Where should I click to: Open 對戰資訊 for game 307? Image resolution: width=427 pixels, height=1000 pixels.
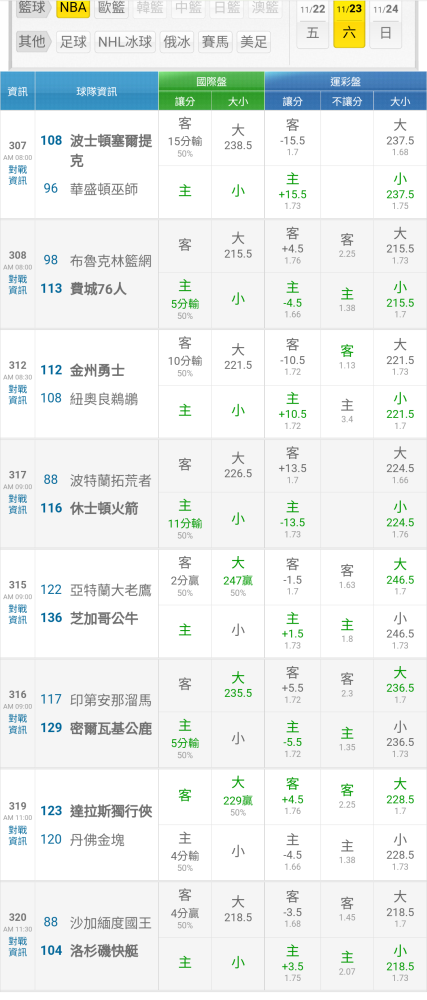18,175
